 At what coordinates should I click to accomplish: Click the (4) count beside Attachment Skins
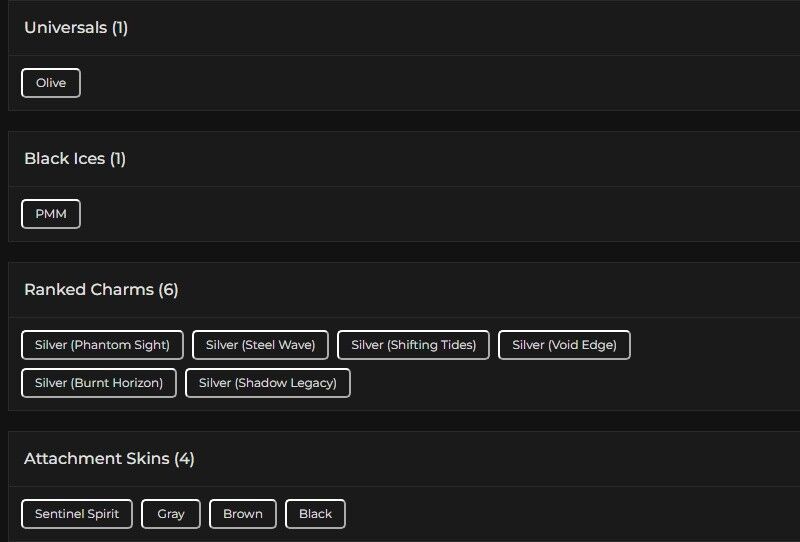[184, 459]
